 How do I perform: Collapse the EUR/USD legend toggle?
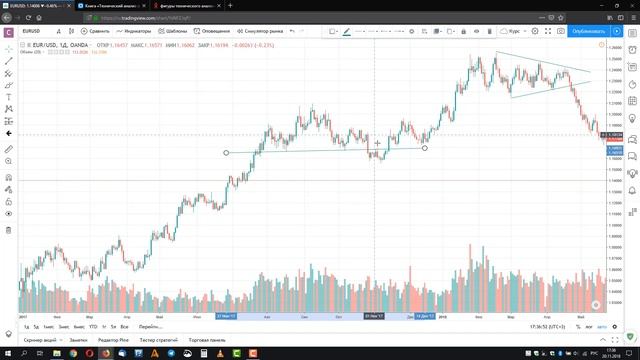pyautogui.click(x=22, y=45)
